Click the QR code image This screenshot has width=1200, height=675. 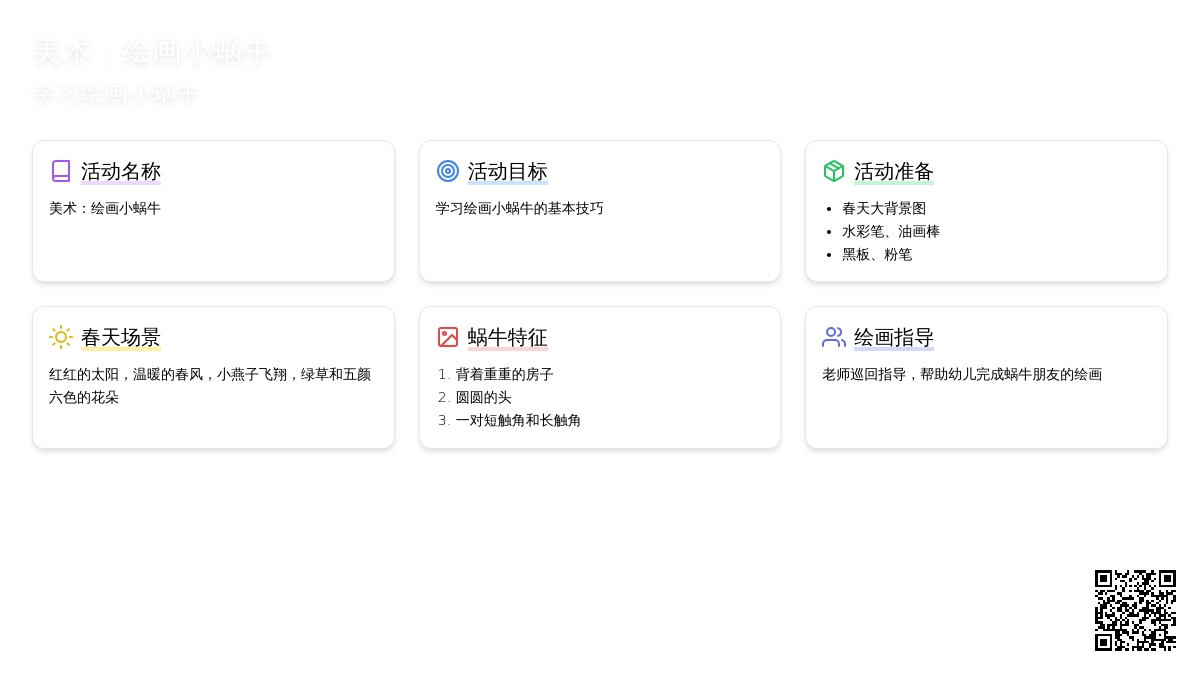point(1135,610)
